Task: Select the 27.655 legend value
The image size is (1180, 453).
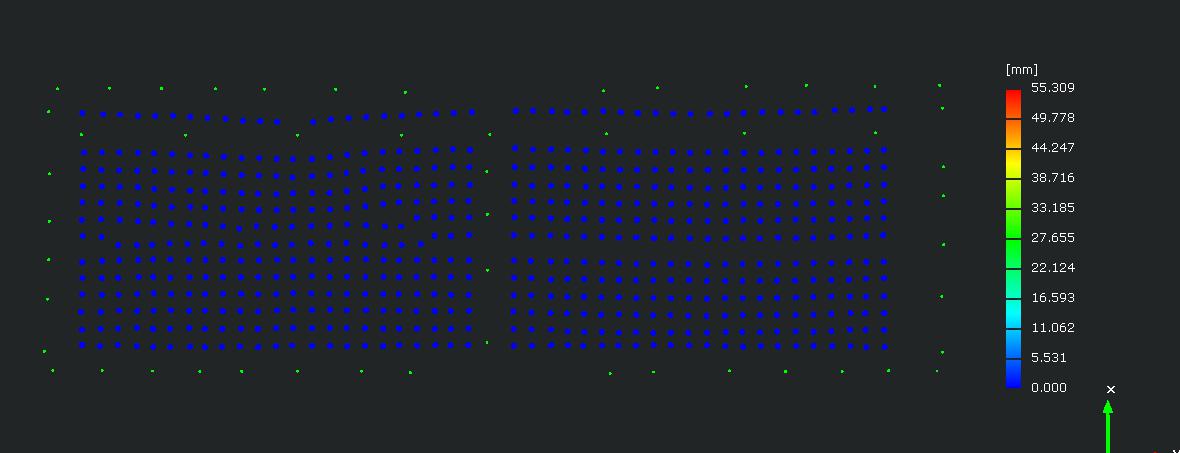Action: 1052,238
